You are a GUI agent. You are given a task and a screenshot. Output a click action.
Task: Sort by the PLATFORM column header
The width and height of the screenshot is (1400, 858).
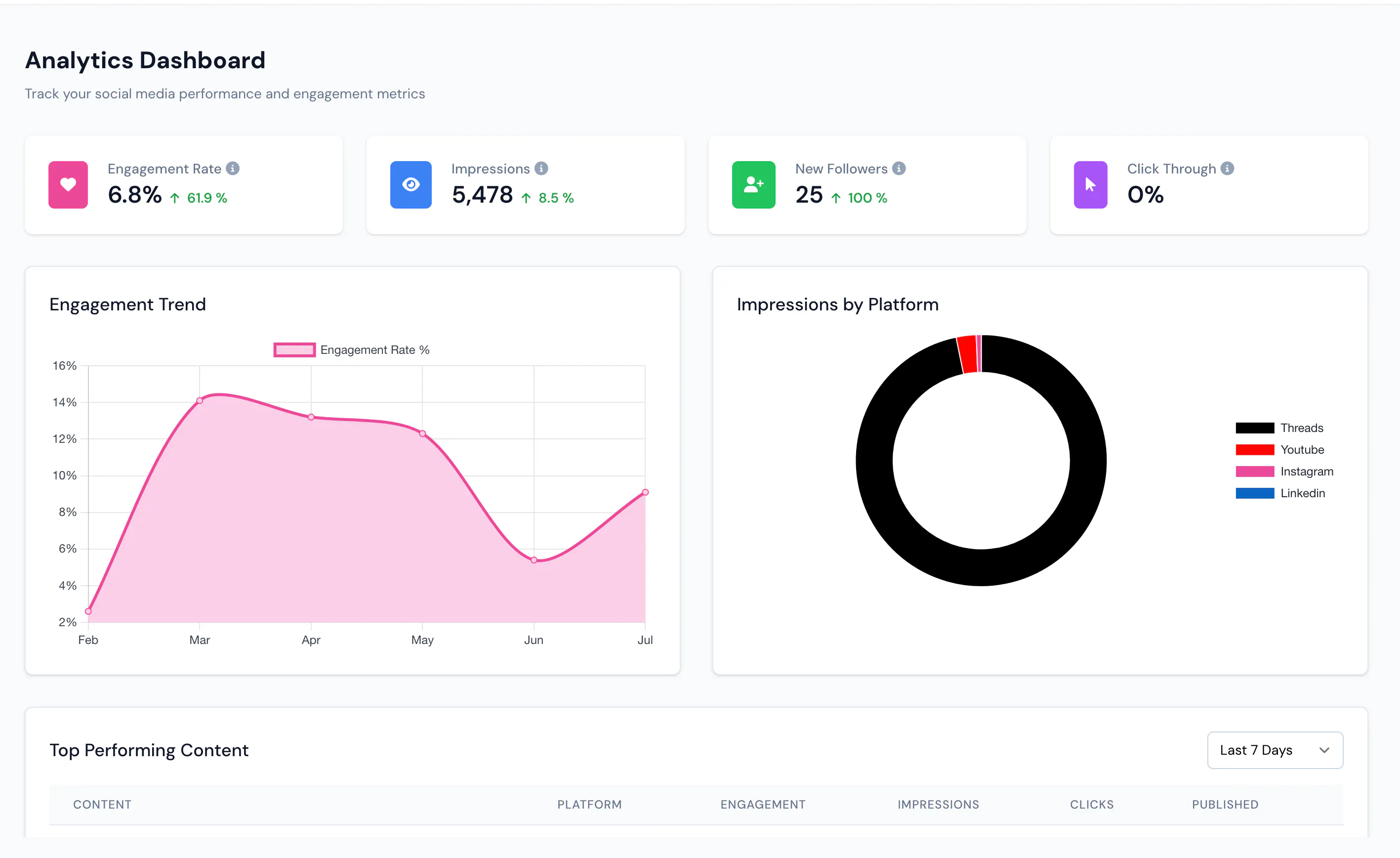[589, 804]
